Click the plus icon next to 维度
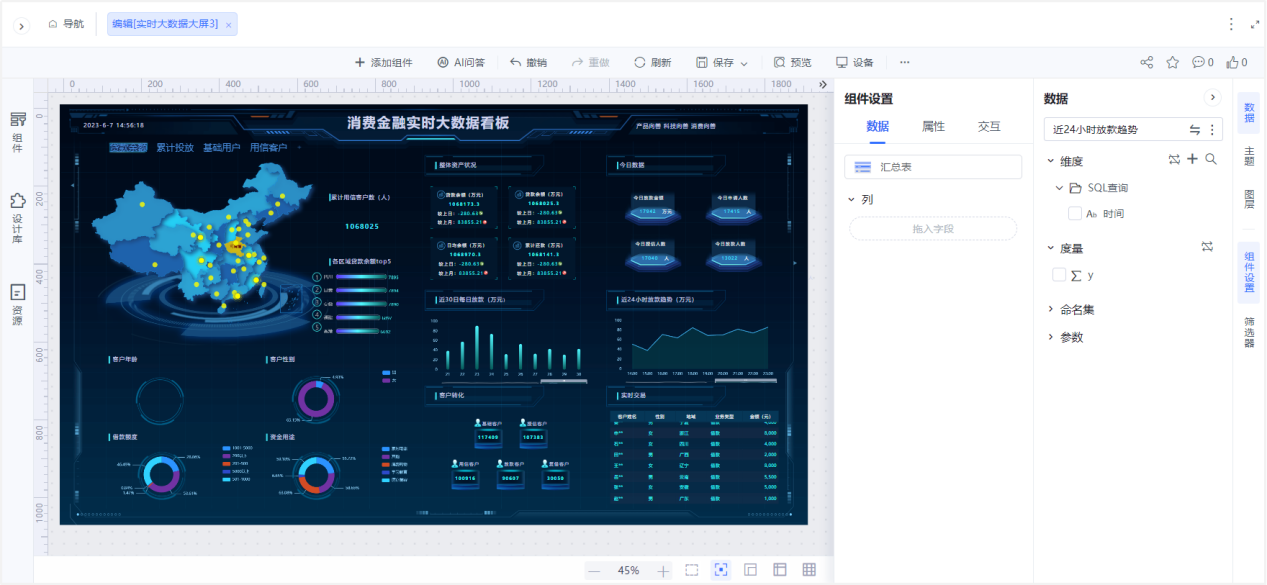Viewport: 1267px width, 585px height. [1192, 159]
